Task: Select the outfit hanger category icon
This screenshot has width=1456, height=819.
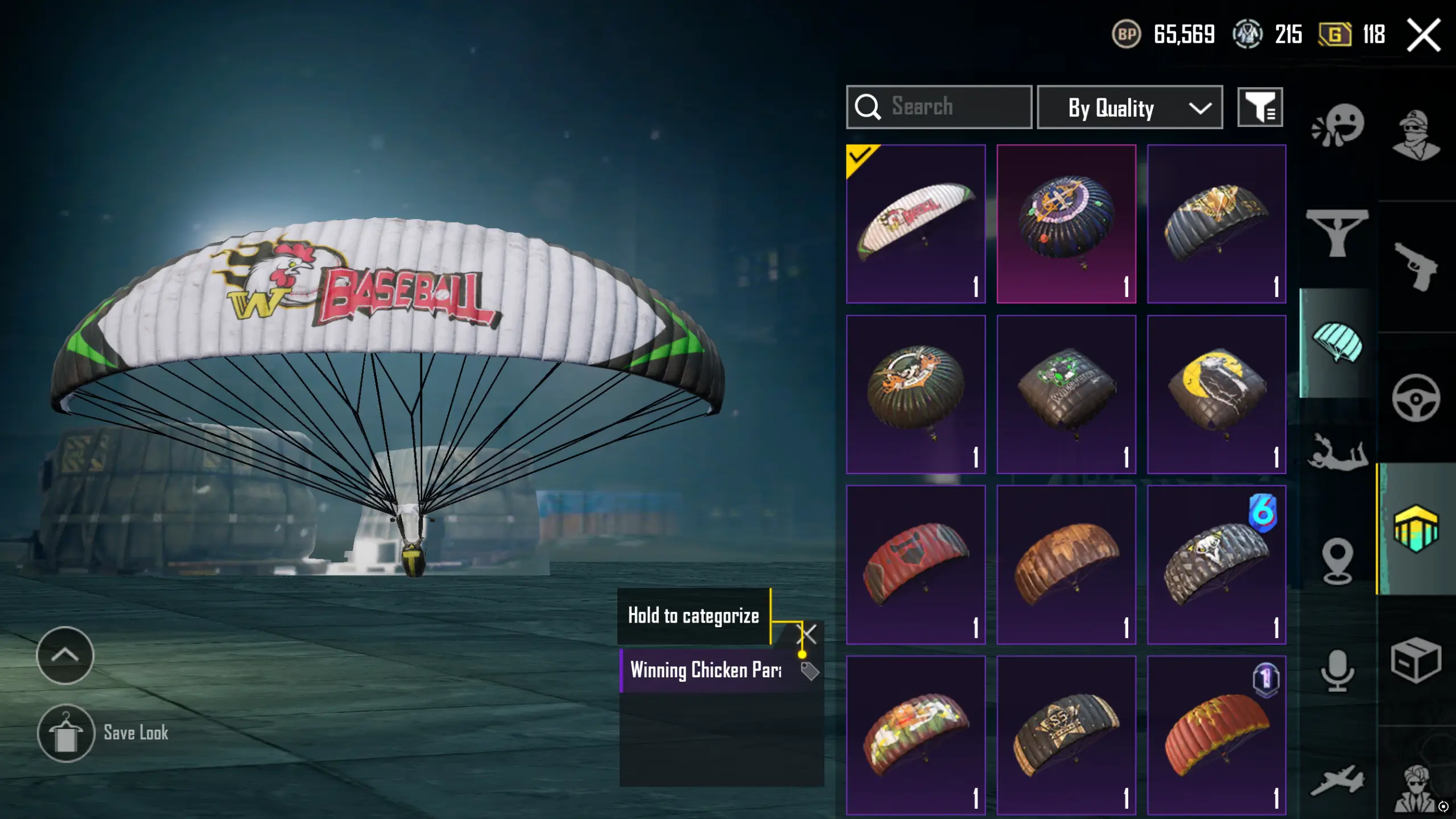Action: 1337,233
